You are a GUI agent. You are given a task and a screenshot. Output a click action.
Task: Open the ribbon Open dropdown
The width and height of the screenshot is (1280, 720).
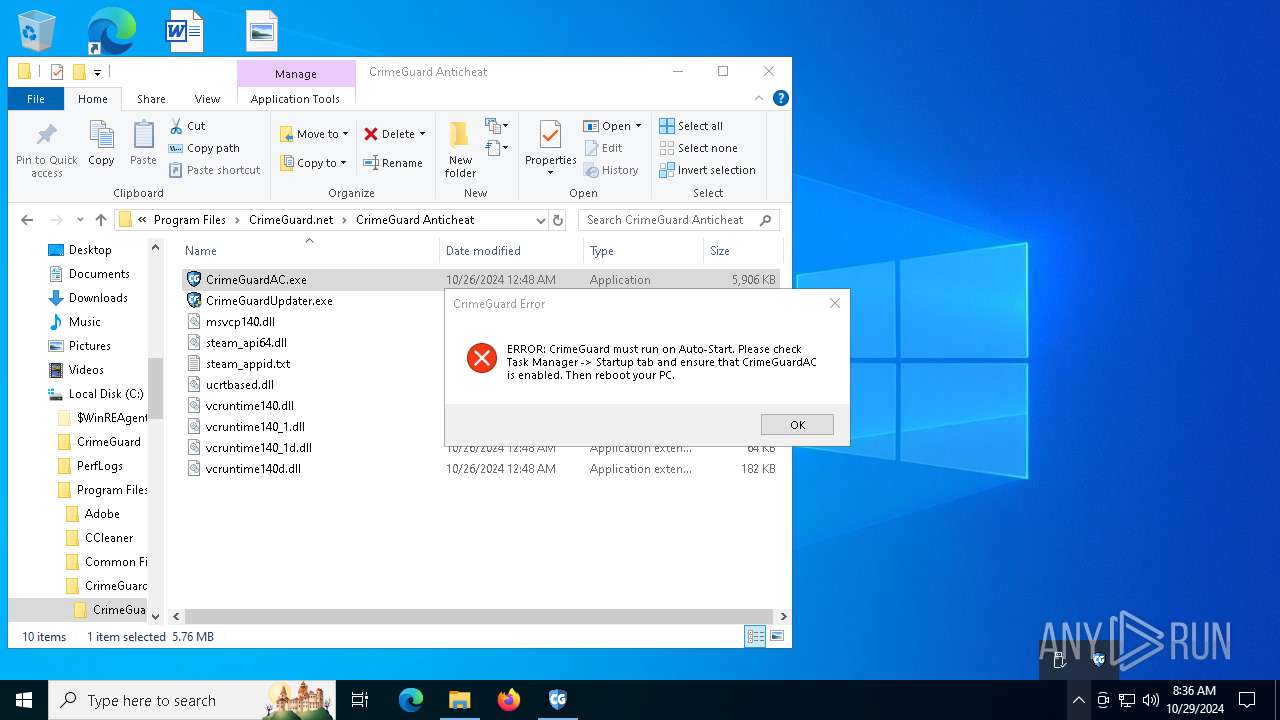[x=612, y=126]
